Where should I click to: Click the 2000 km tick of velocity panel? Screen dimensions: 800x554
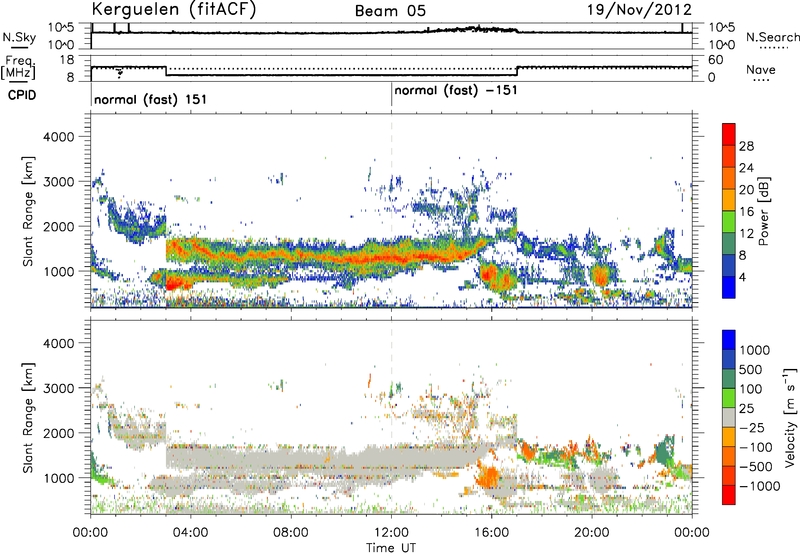pos(59,433)
